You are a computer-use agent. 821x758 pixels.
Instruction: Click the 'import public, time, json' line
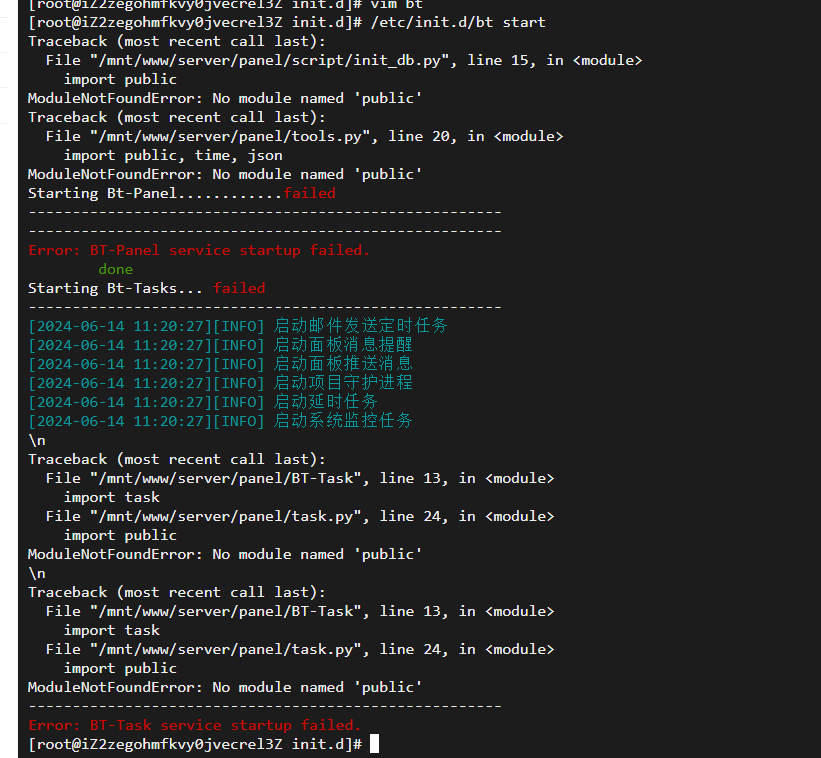173,155
